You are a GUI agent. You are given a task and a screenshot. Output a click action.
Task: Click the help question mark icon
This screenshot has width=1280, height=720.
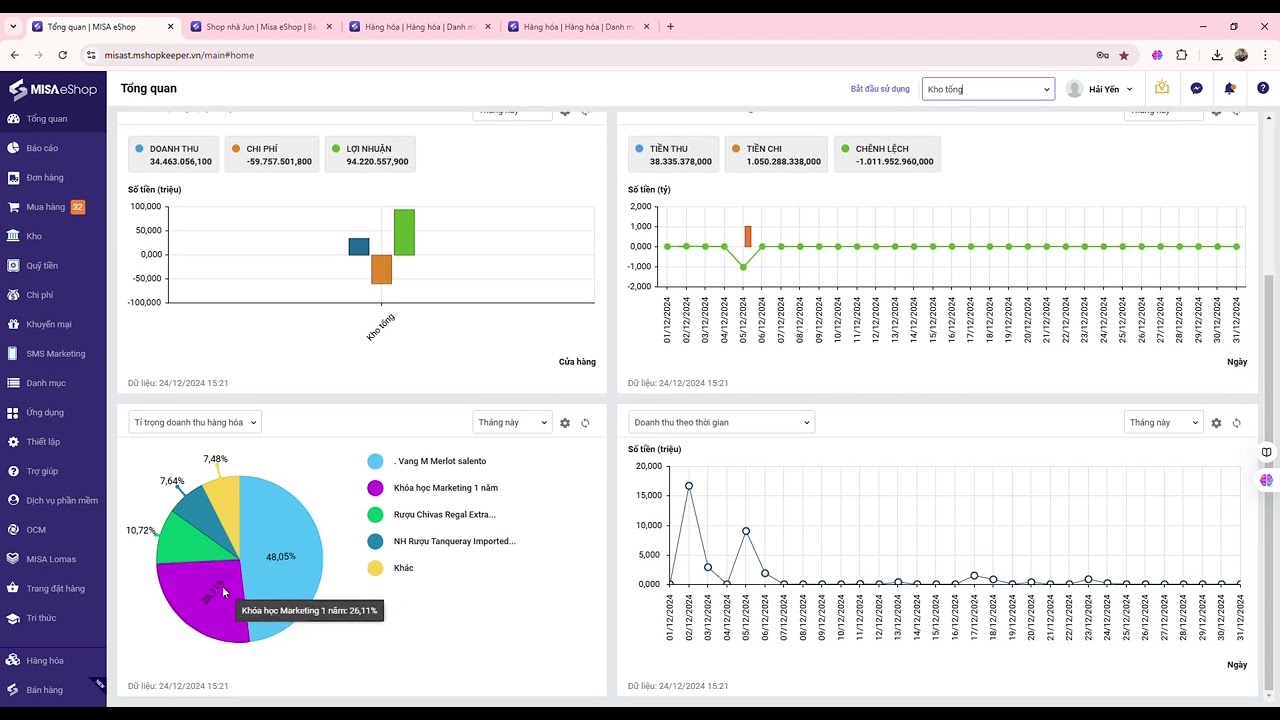1263,89
